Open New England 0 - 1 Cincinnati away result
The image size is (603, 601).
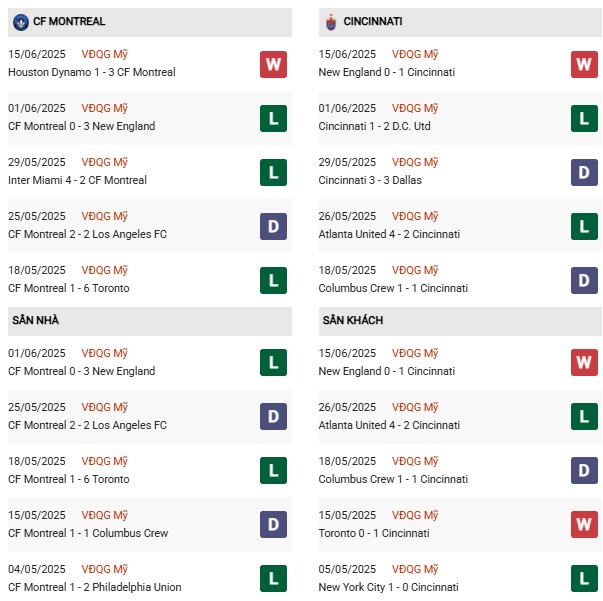(386, 371)
